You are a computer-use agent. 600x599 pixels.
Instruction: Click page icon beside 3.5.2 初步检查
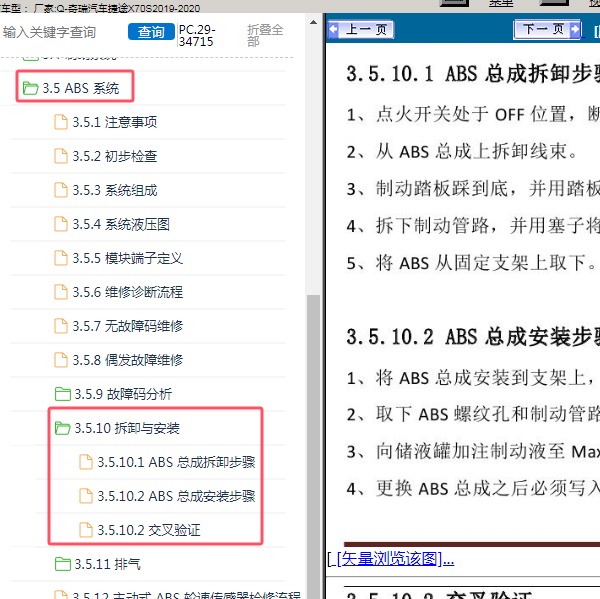[x=61, y=156]
